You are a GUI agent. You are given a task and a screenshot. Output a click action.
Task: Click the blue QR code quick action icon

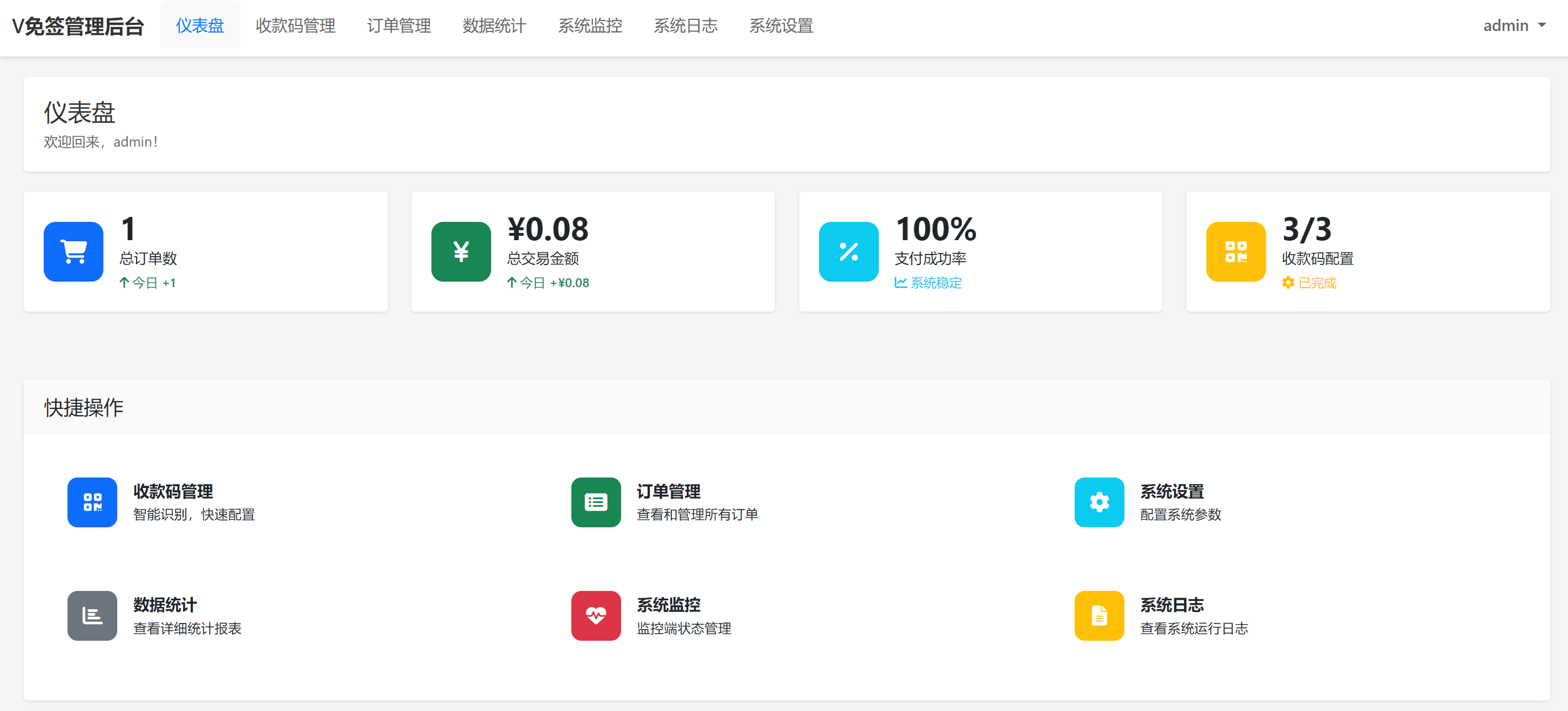tap(92, 502)
